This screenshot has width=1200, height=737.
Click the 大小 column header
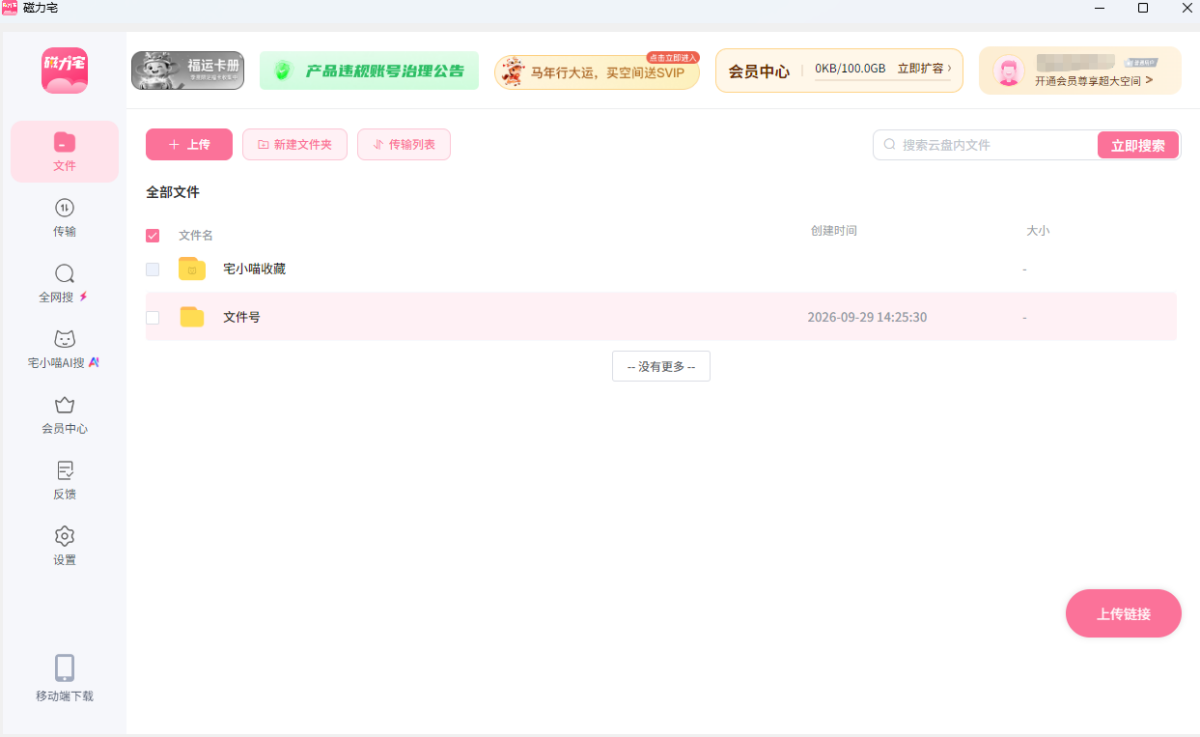coord(1038,231)
